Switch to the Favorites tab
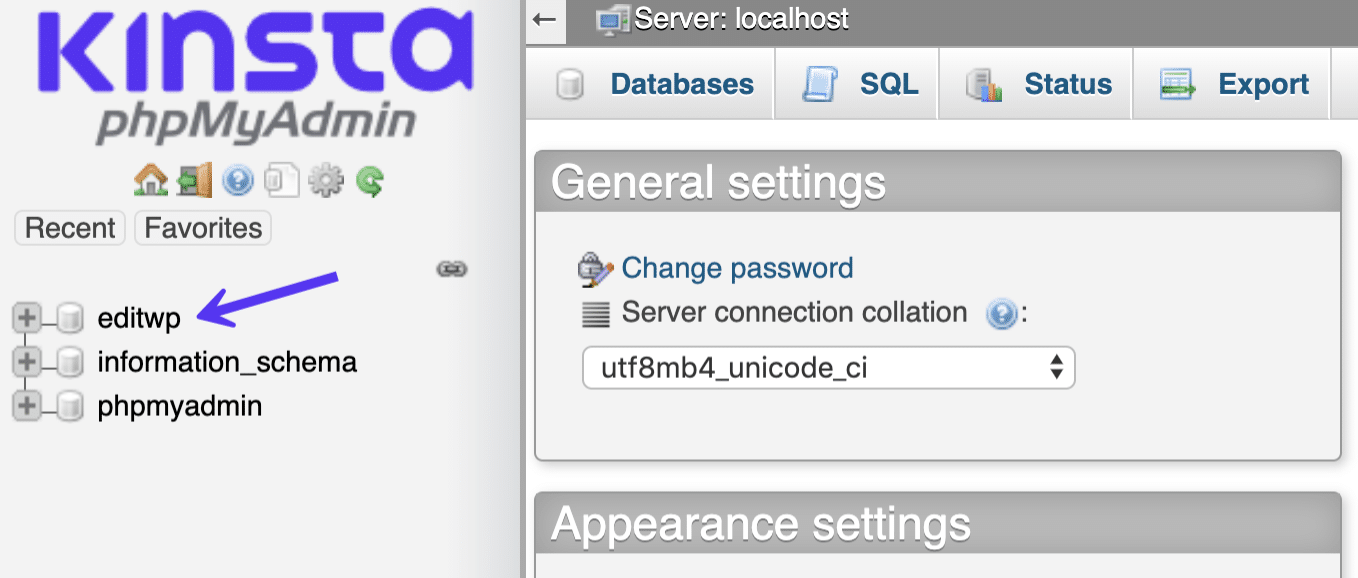The height and width of the screenshot is (578, 1358). click(x=202, y=228)
